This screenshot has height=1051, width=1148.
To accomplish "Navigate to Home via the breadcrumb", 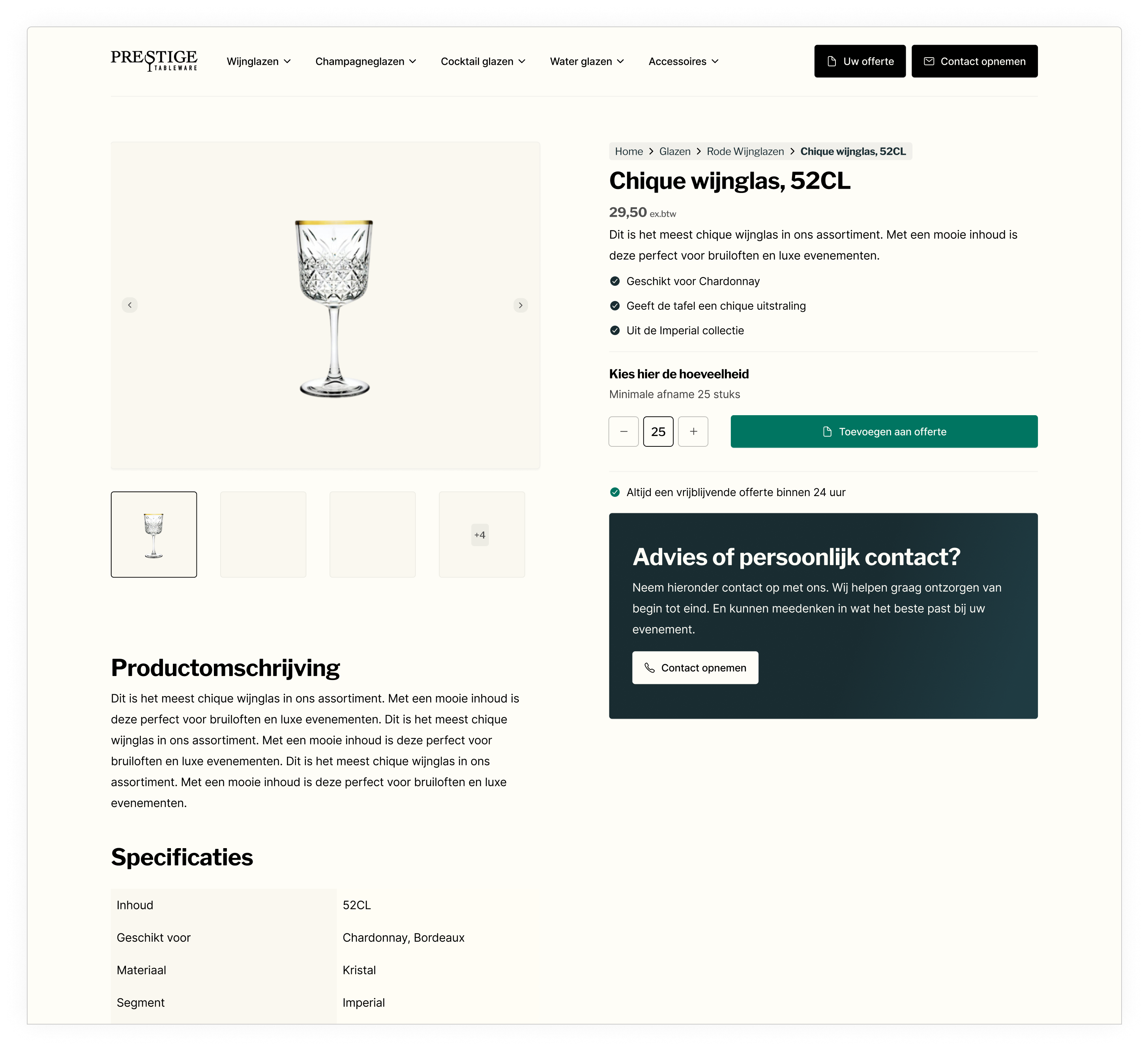I will 629,151.
